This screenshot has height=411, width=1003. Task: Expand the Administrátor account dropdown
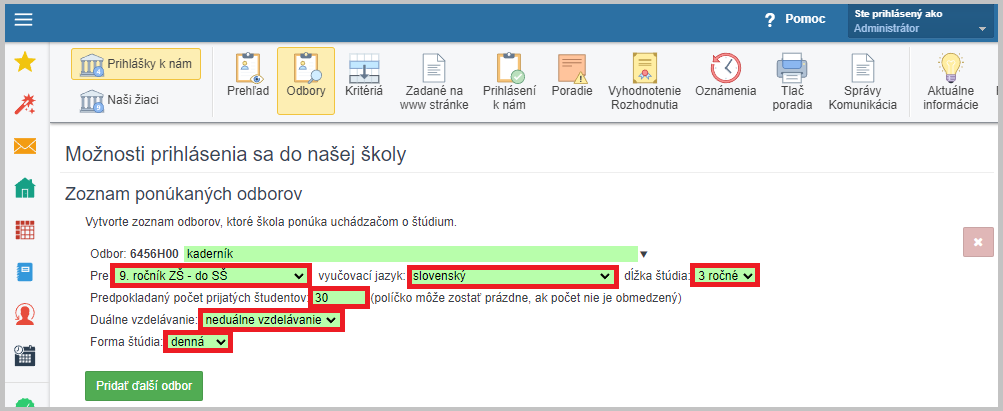pos(920,22)
